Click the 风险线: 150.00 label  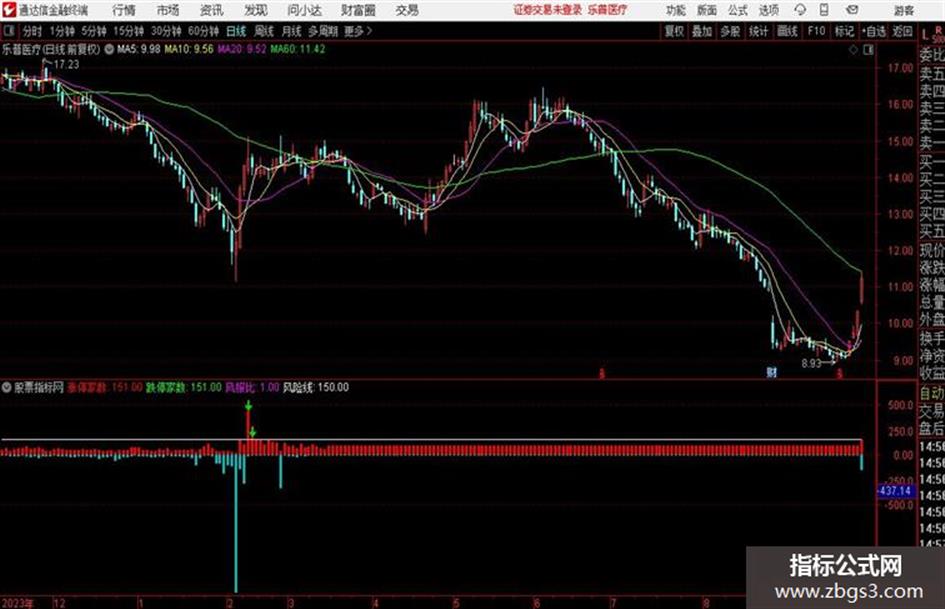pos(316,387)
